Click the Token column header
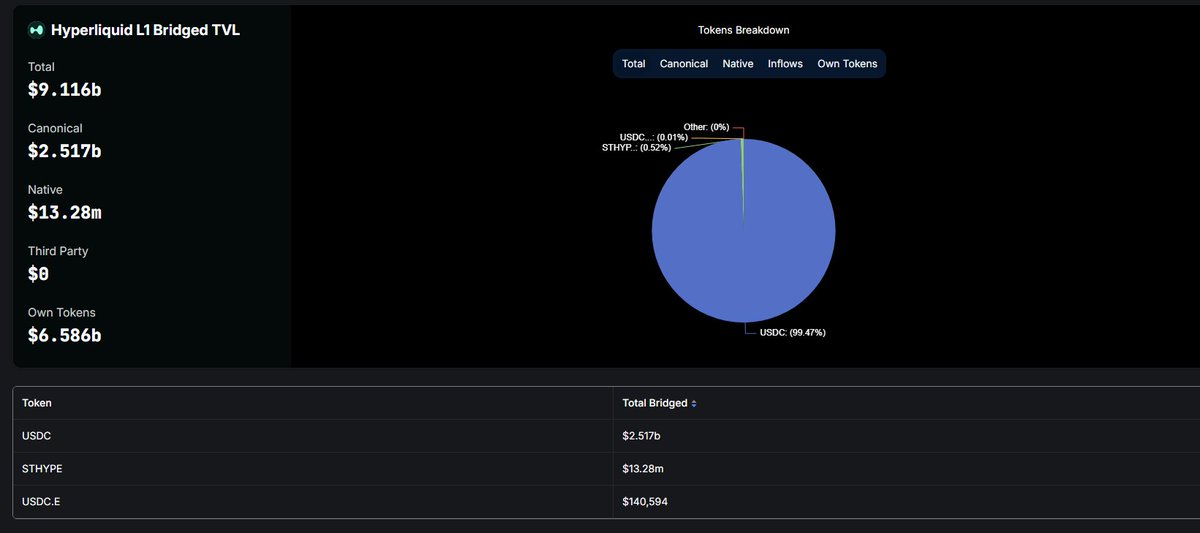The image size is (1200, 533). click(x=37, y=403)
